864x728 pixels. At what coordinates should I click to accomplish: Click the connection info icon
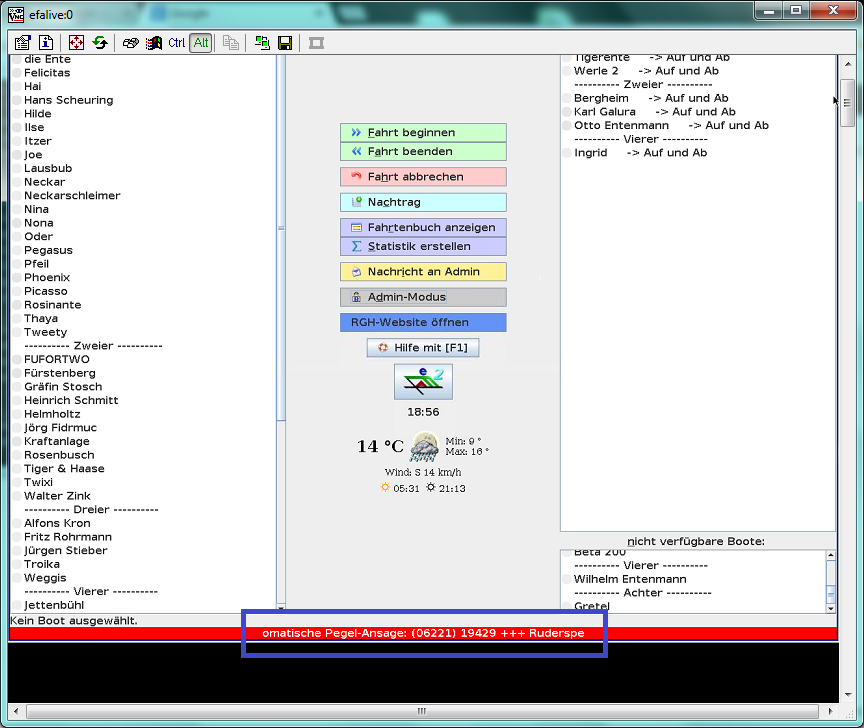pos(46,43)
